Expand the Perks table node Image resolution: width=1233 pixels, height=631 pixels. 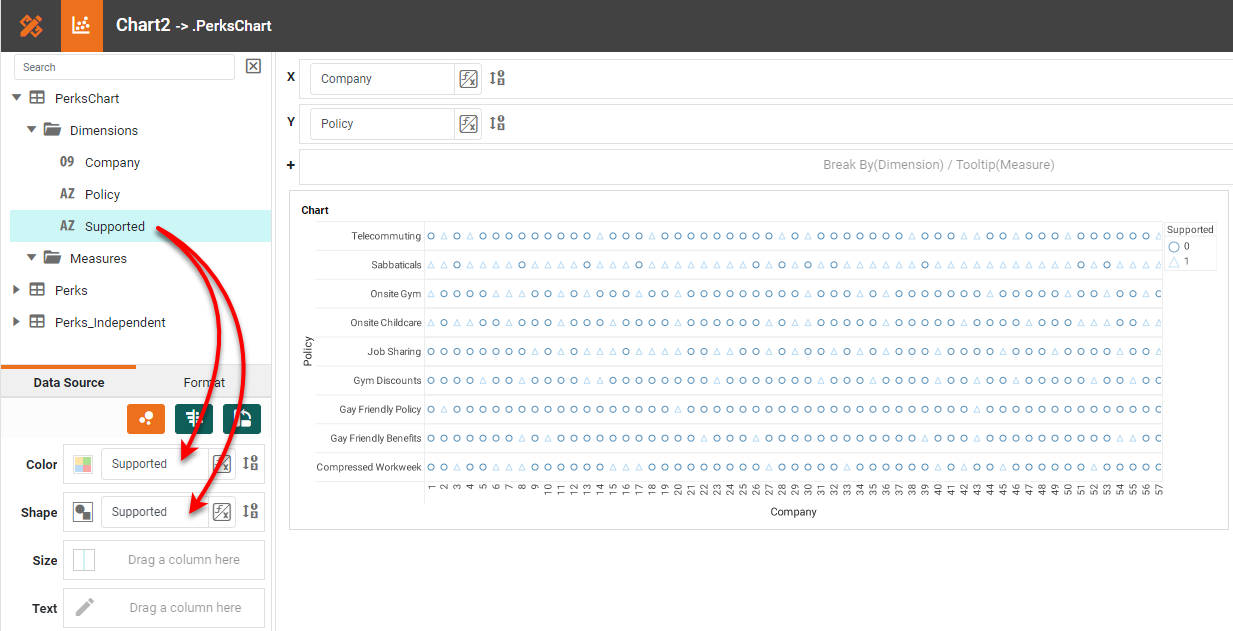[x=16, y=290]
